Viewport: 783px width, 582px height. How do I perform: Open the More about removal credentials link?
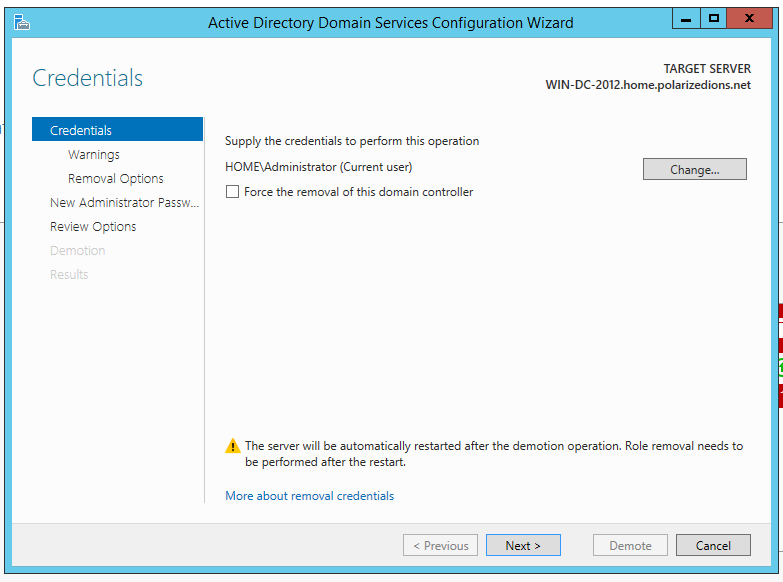click(309, 496)
